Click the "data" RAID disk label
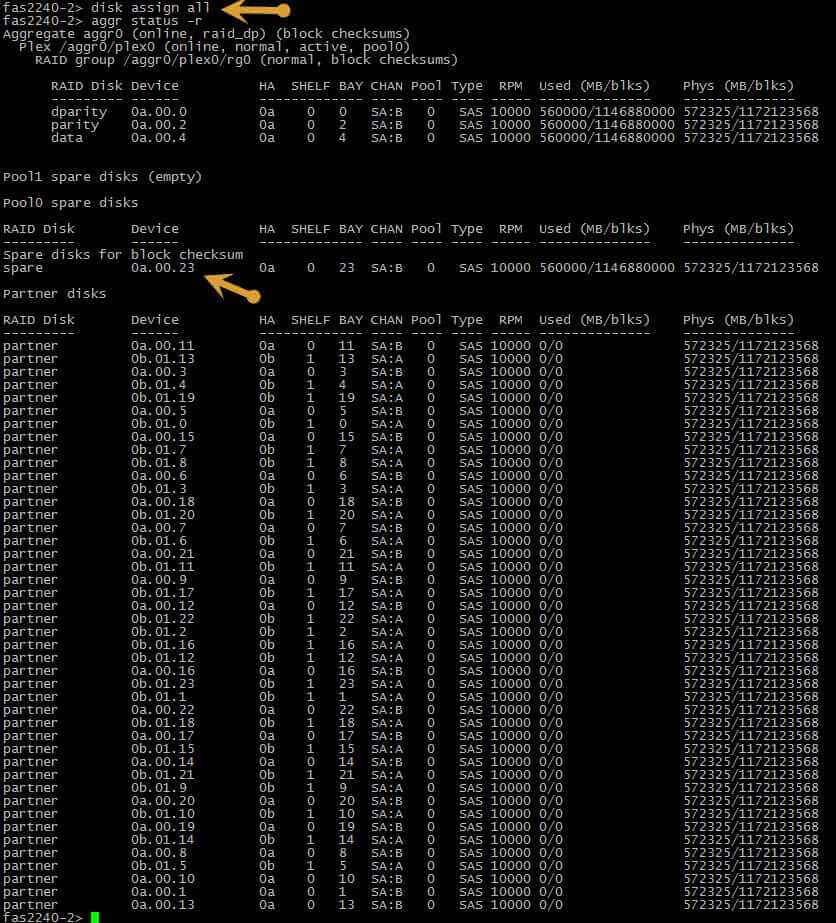Image resolution: width=836 pixels, height=923 pixels. coord(67,138)
